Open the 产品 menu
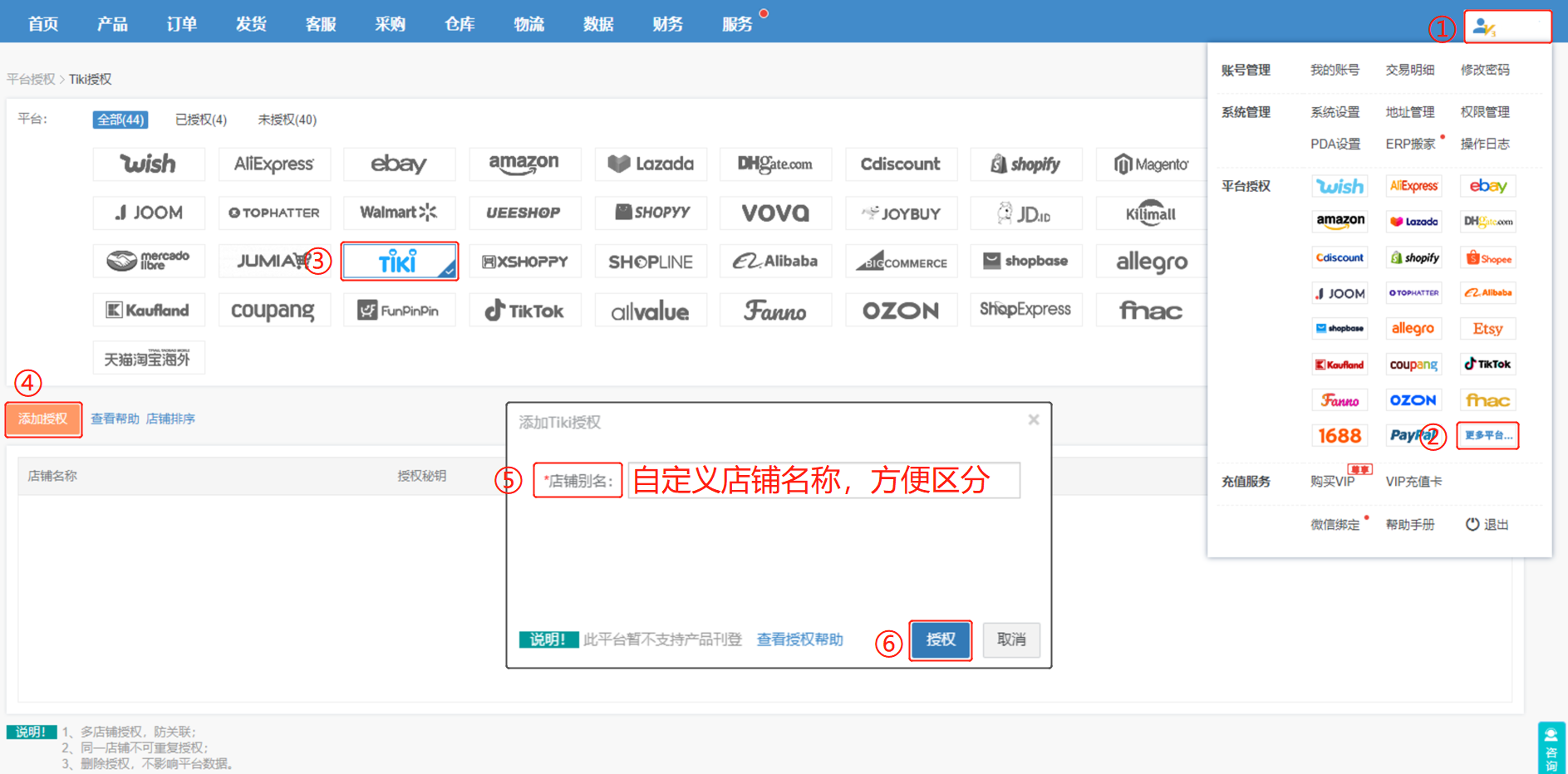 coord(112,23)
